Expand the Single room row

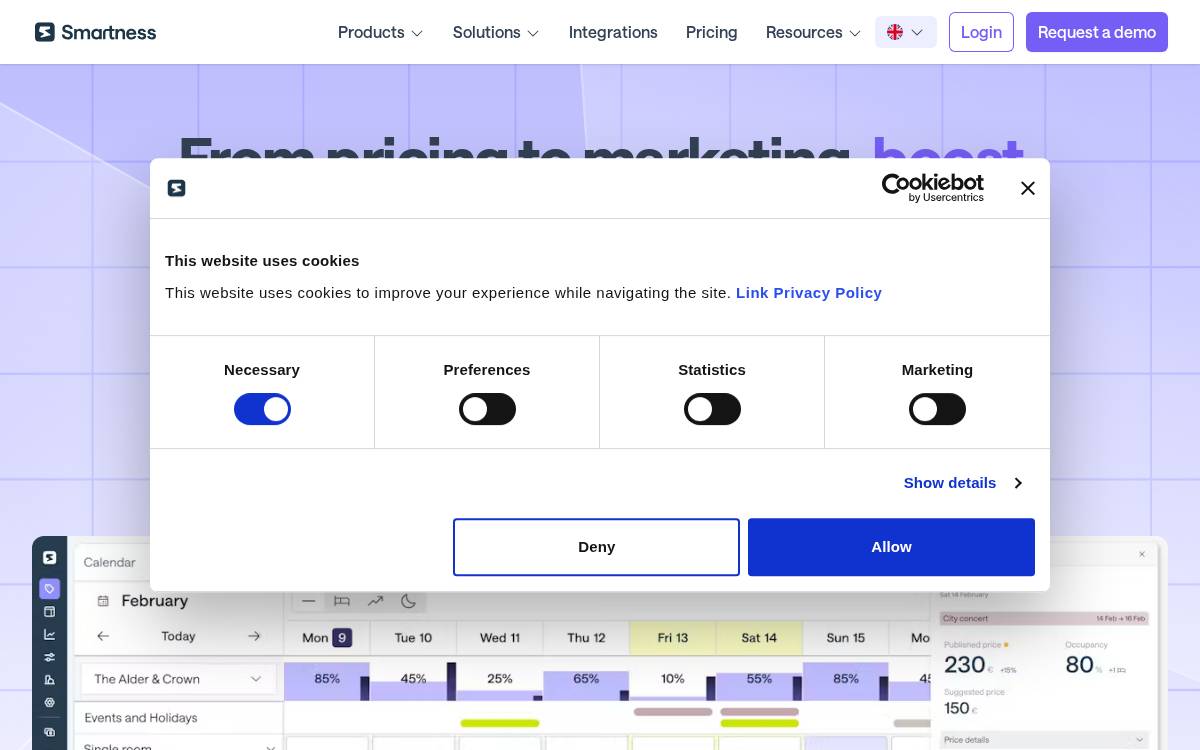[179, 745]
